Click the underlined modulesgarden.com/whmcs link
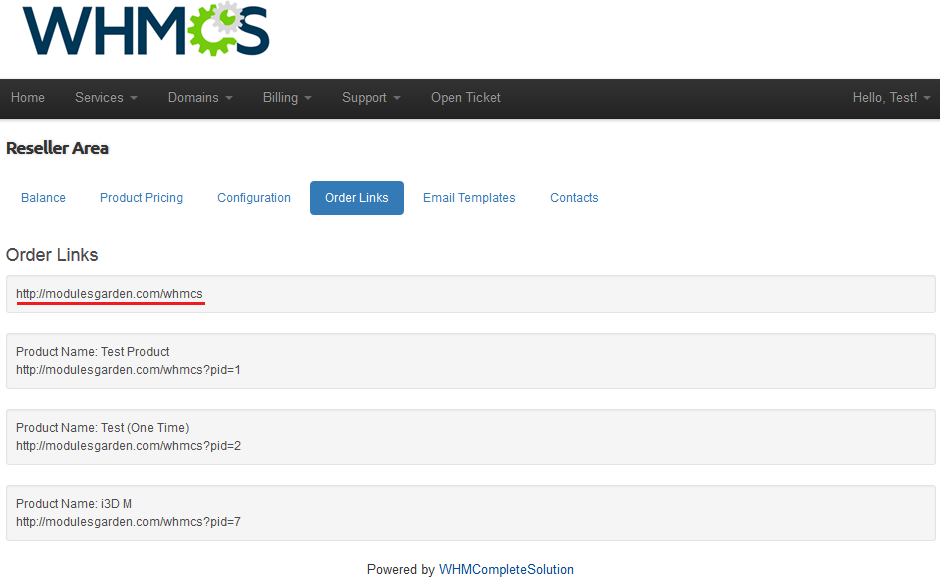The width and height of the screenshot is (940, 580). point(109,294)
